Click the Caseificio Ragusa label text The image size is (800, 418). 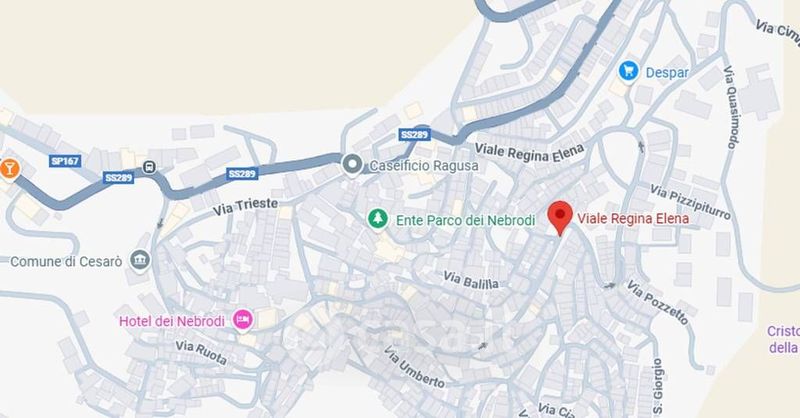tap(424, 166)
